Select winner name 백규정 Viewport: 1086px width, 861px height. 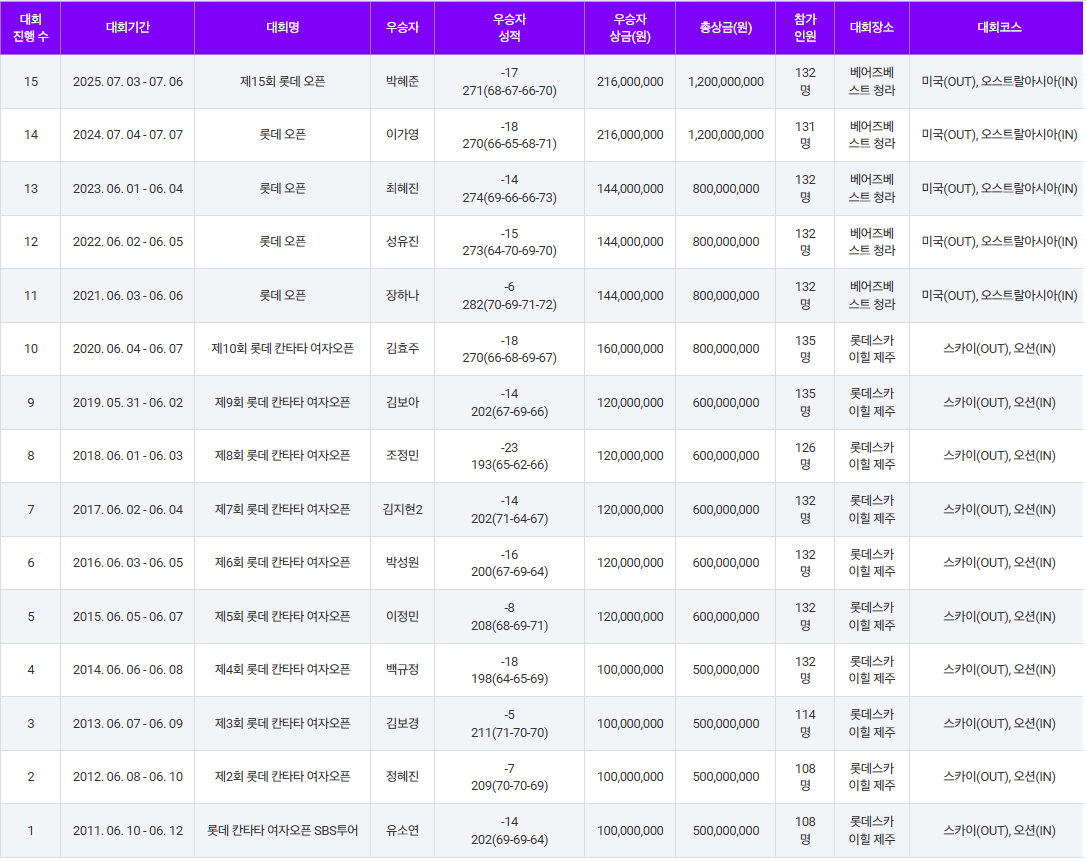402,670
